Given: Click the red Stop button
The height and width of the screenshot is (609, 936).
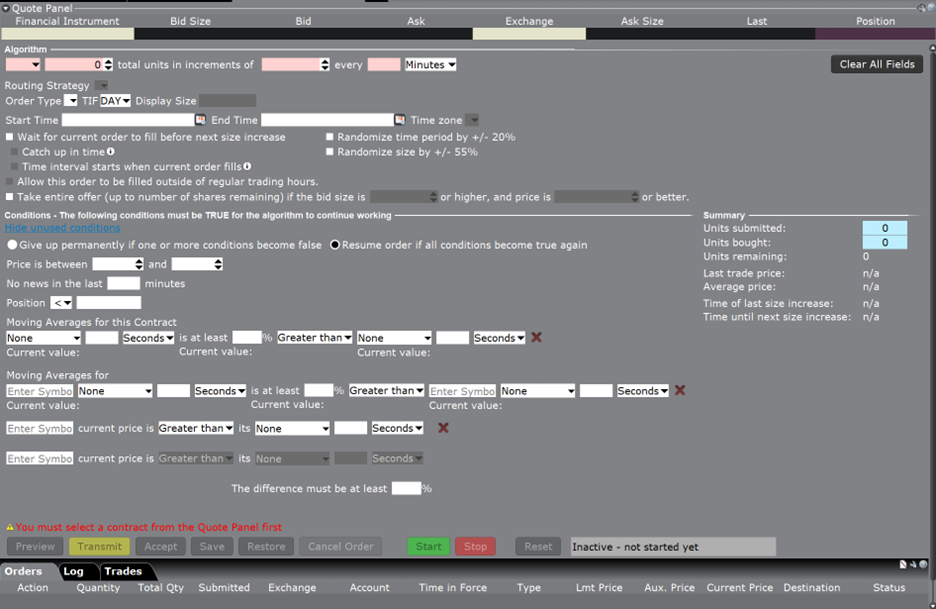Looking at the screenshot, I should click(475, 546).
